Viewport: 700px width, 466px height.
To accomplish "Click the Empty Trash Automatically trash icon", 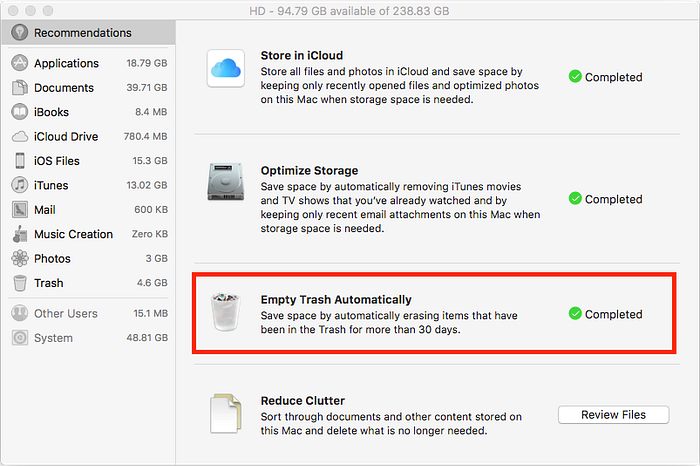I will pyautogui.click(x=225, y=312).
